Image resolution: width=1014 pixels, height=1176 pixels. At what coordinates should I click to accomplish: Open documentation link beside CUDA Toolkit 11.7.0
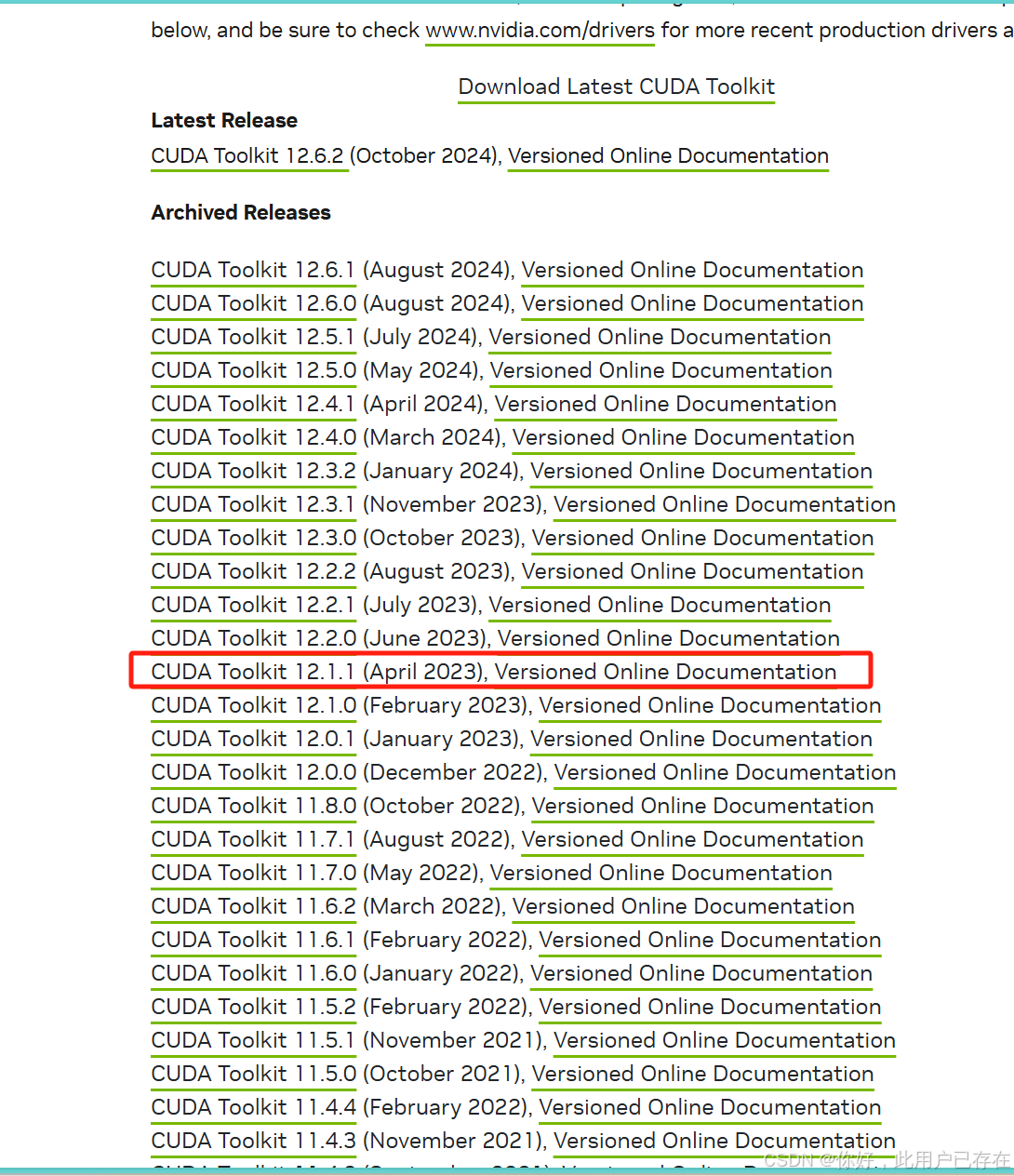click(x=661, y=873)
